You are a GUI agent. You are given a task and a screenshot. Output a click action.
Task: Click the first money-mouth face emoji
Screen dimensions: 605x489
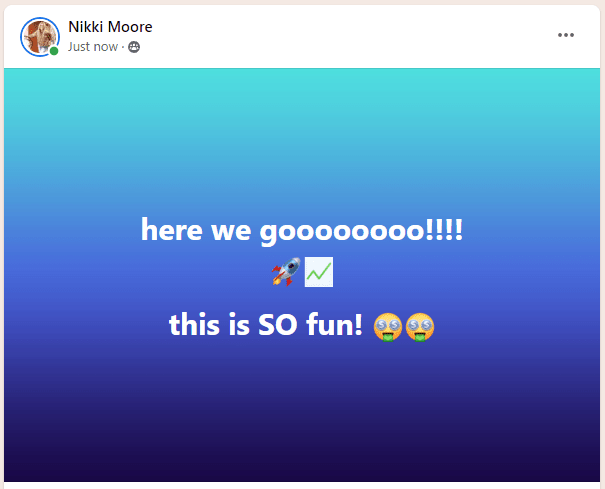[387, 326]
